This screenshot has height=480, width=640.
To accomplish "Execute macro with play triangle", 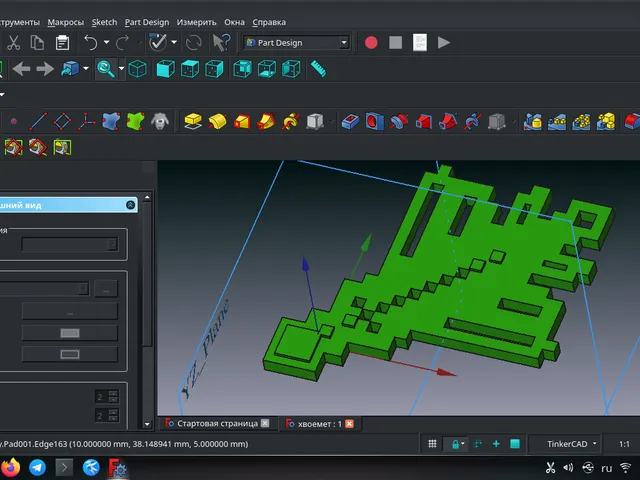I will (x=444, y=42).
